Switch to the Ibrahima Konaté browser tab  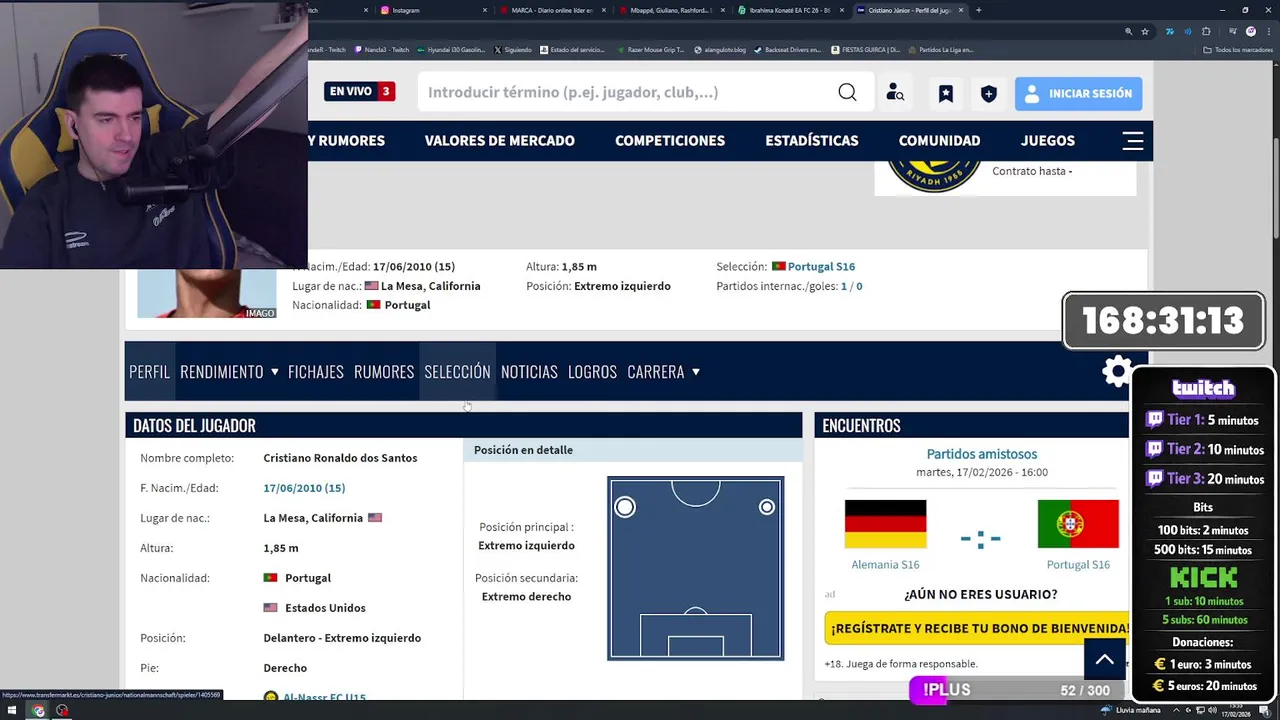790,10
